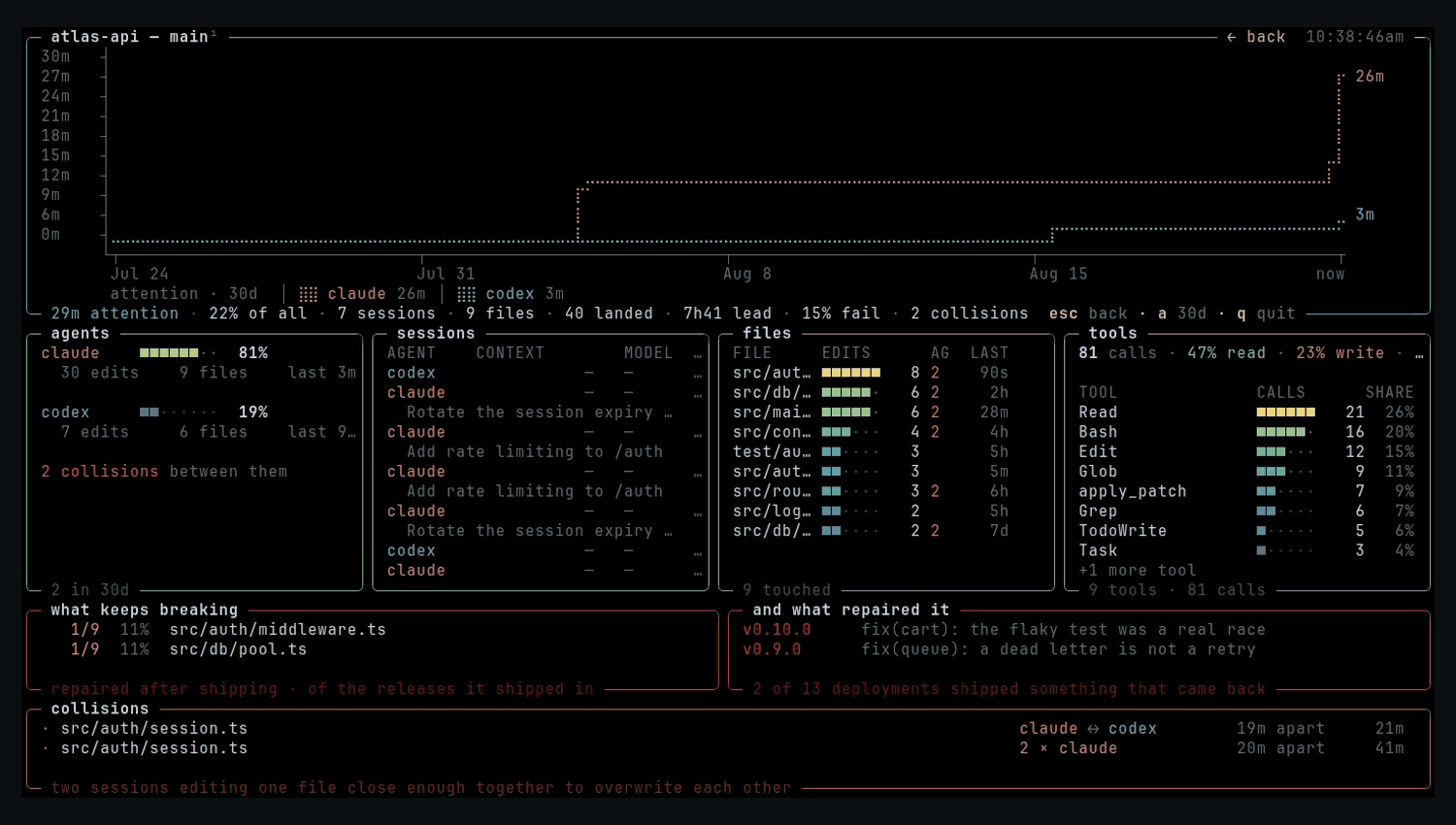
Task: Click the 3m codex chart end label
Action: (x=1365, y=214)
